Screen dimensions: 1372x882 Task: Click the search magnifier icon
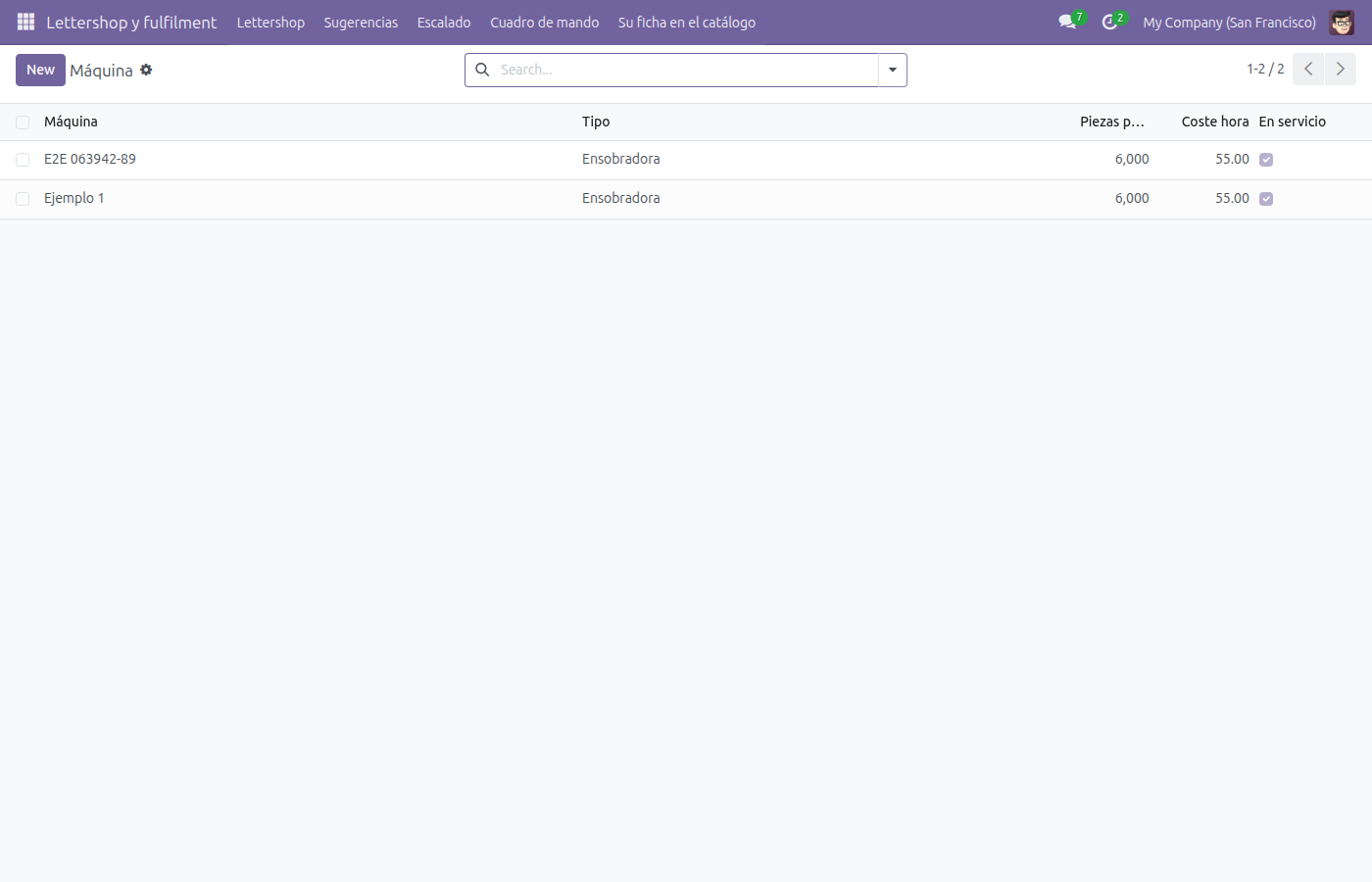pos(482,70)
